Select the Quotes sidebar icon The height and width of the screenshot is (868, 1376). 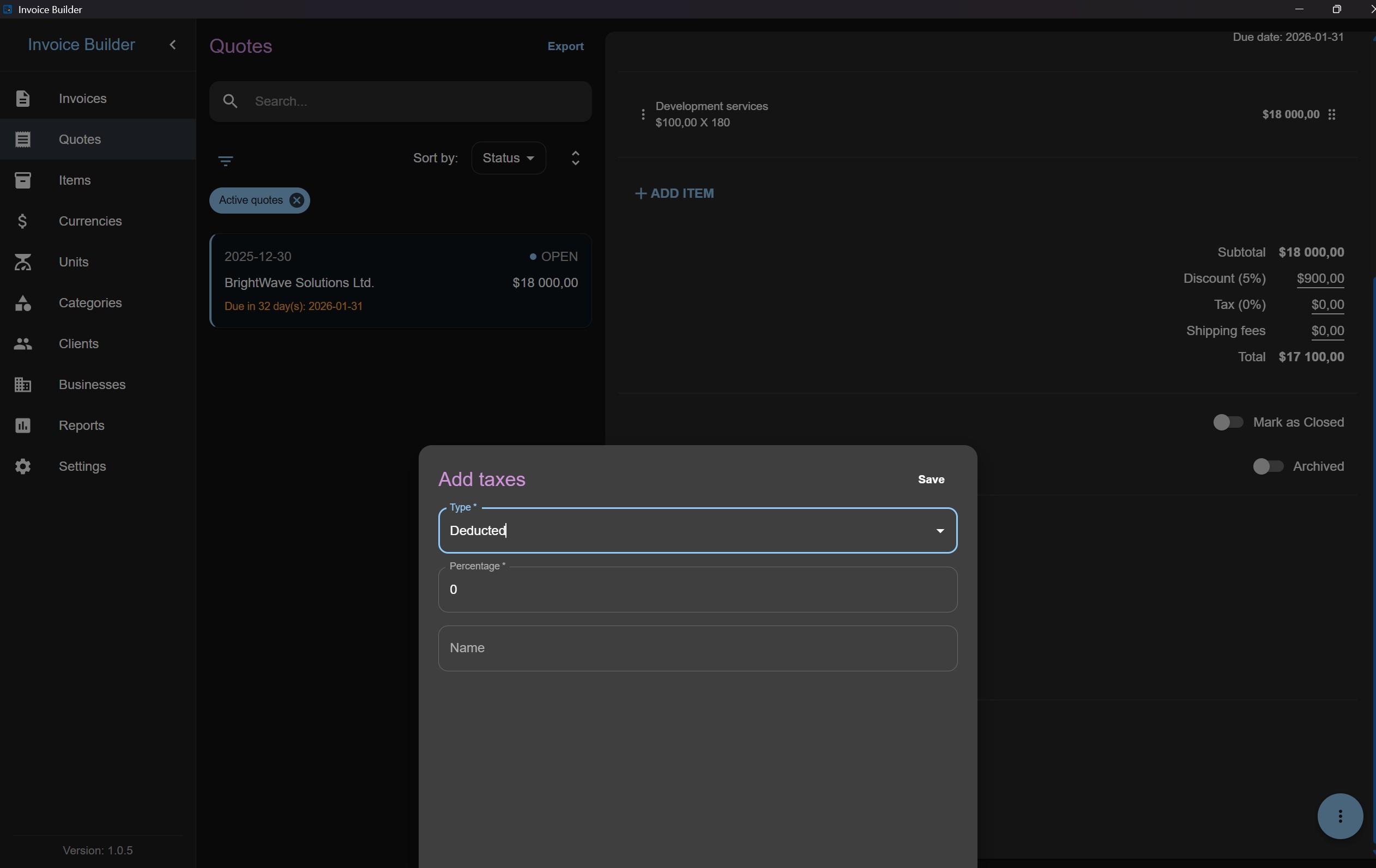pyautogui.click(x=22, y=139)
